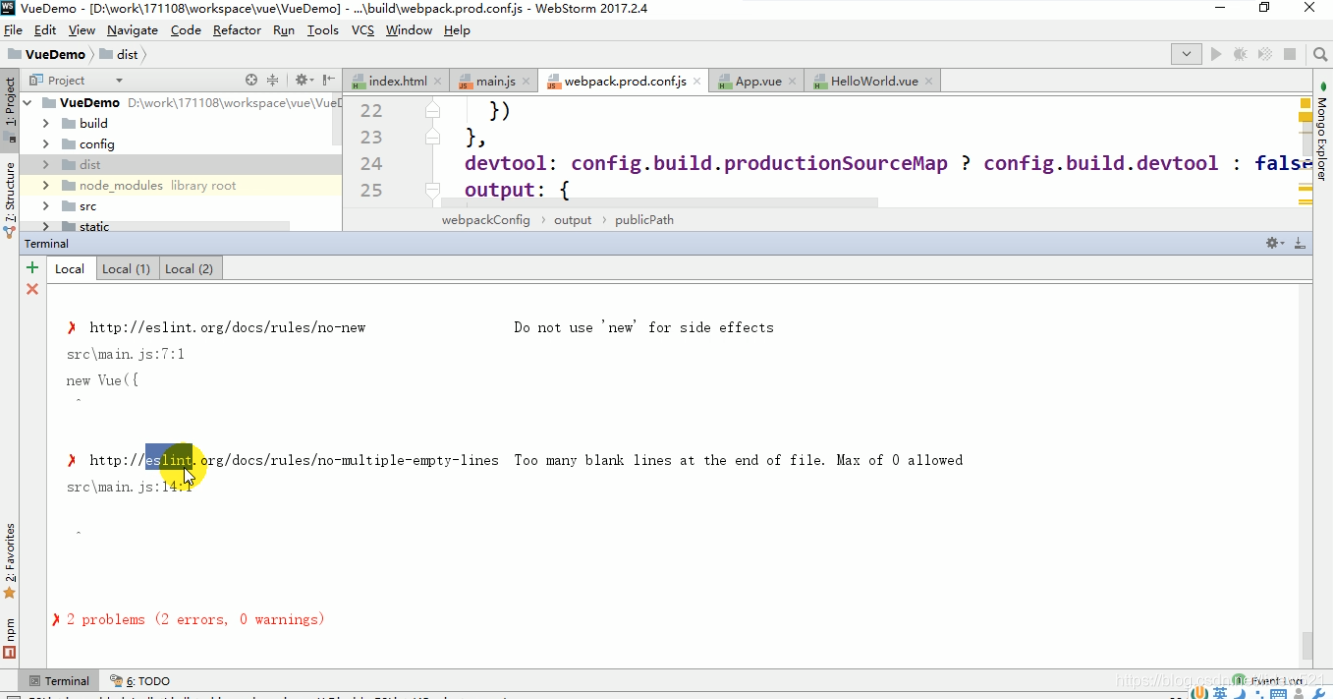Open the Run menu
The image size is (1333, 699).
click(x=284, y=30)
